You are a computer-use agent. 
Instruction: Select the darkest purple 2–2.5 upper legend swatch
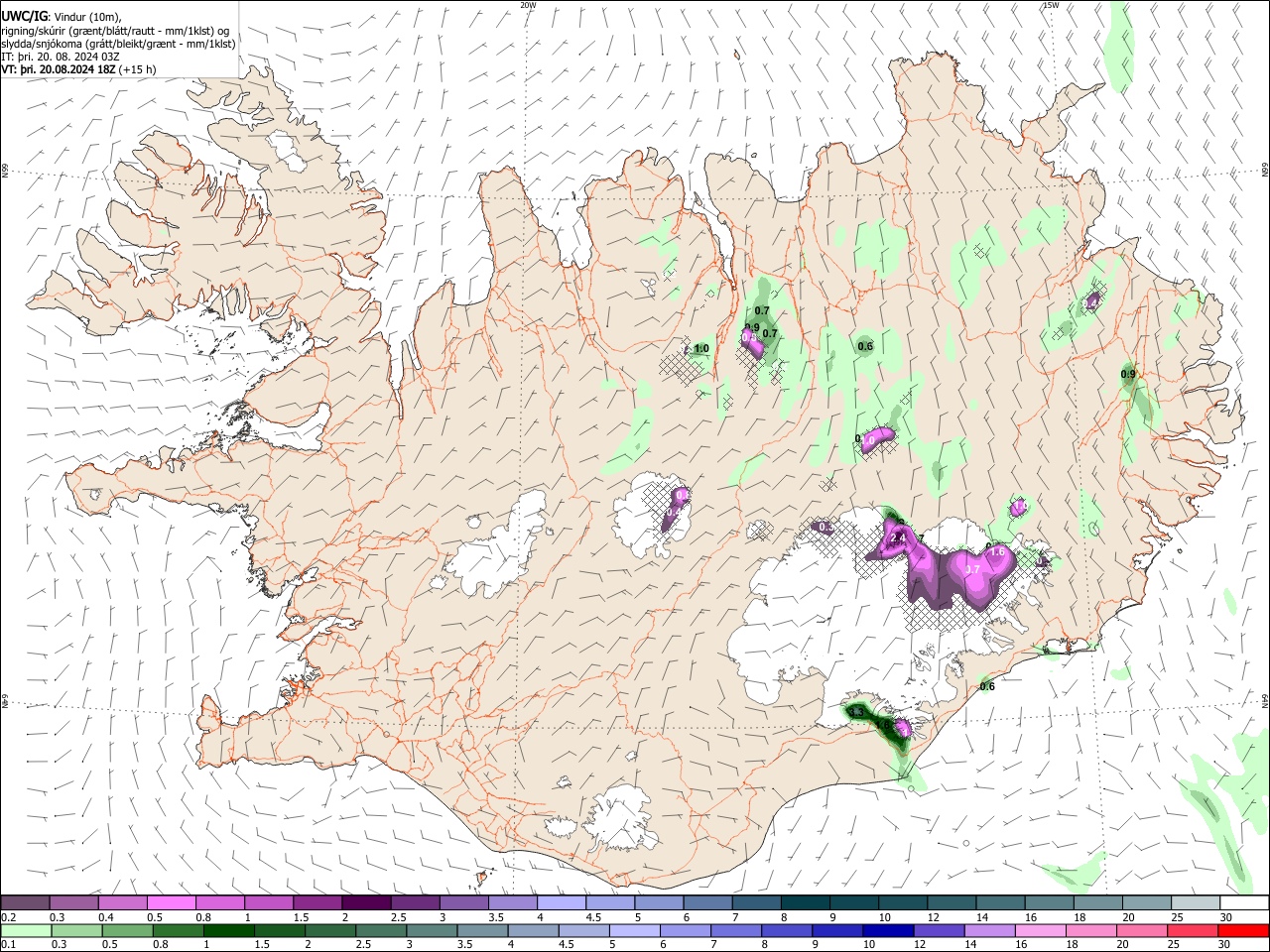(x=367, y=903)
